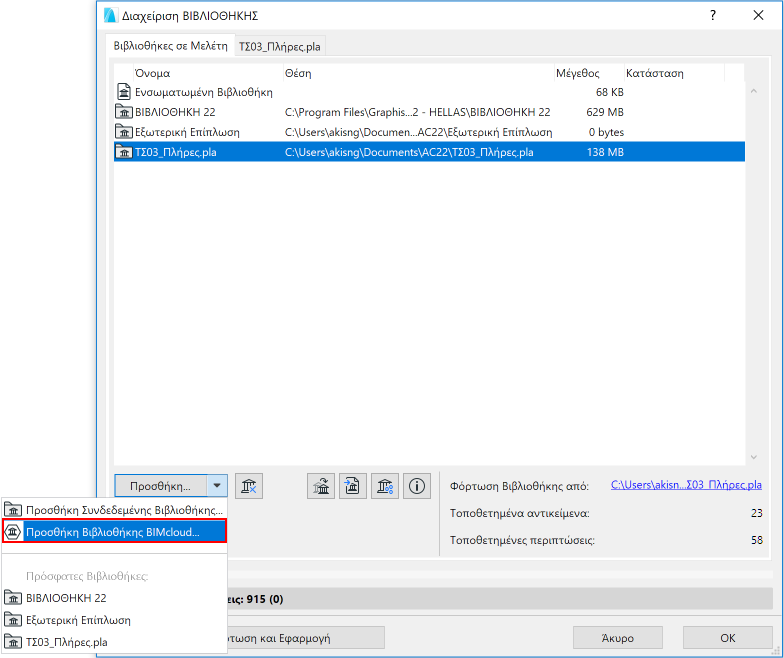
Task: Click the ArchiCAD logo in title bar
Action: coord(110,16)
